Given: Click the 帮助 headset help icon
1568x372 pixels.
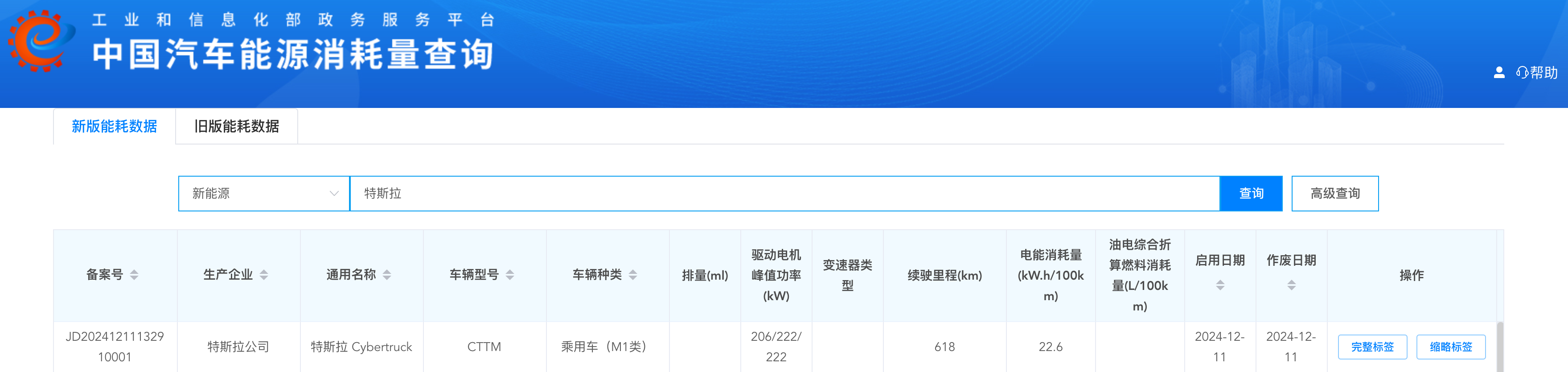Looking at the screenshot, I should [1523, 73].
